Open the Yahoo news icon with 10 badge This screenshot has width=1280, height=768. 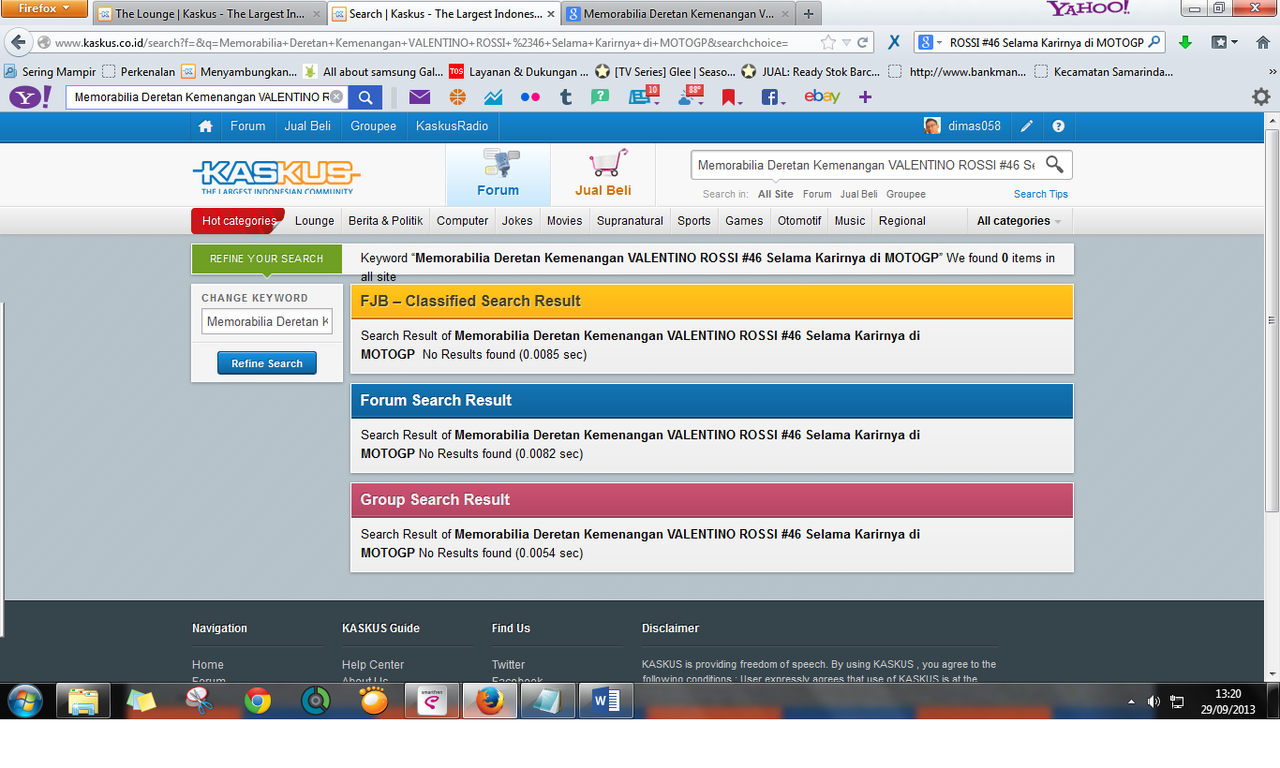(x=643, y=96)
